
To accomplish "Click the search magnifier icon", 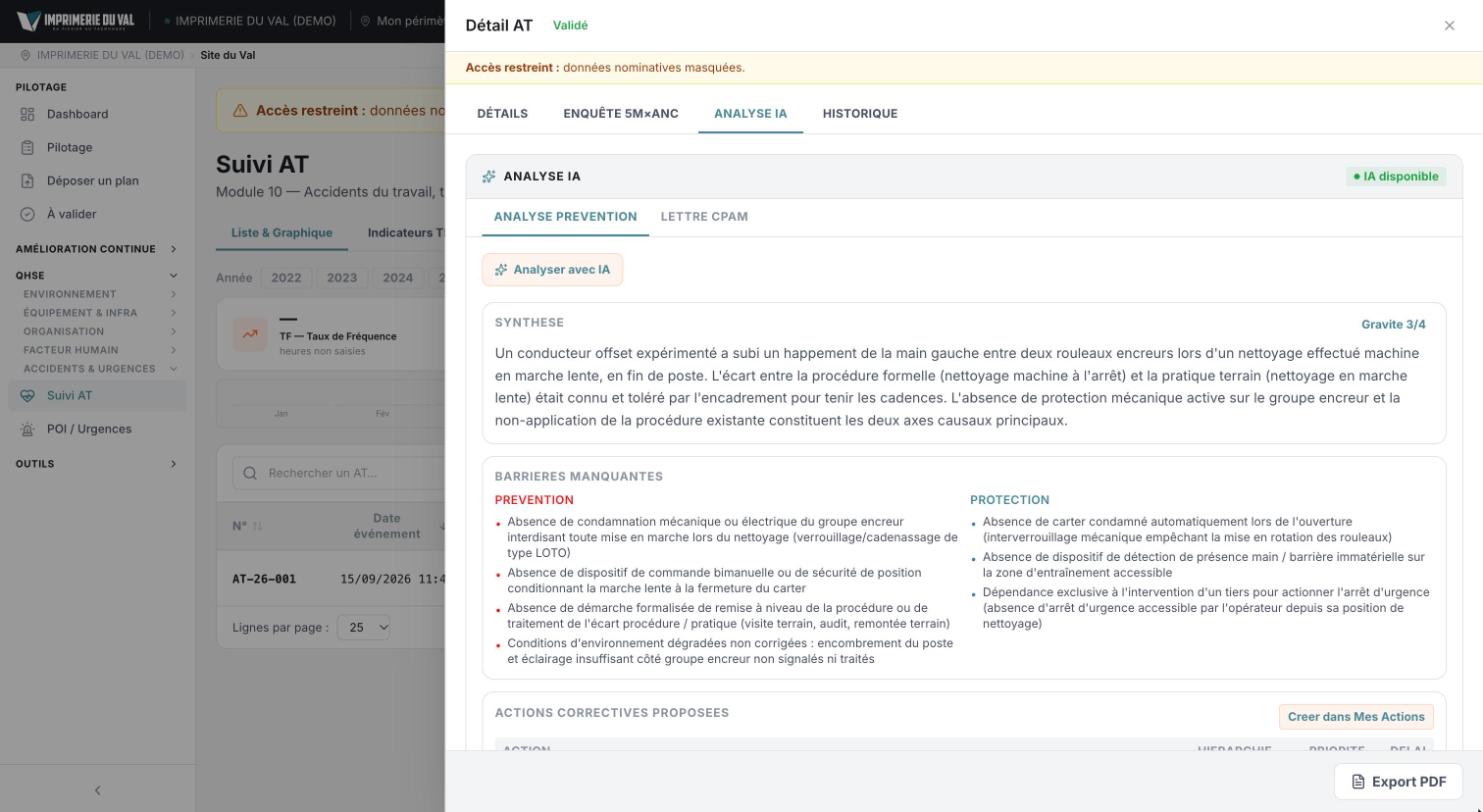I will tap(250, 473).
